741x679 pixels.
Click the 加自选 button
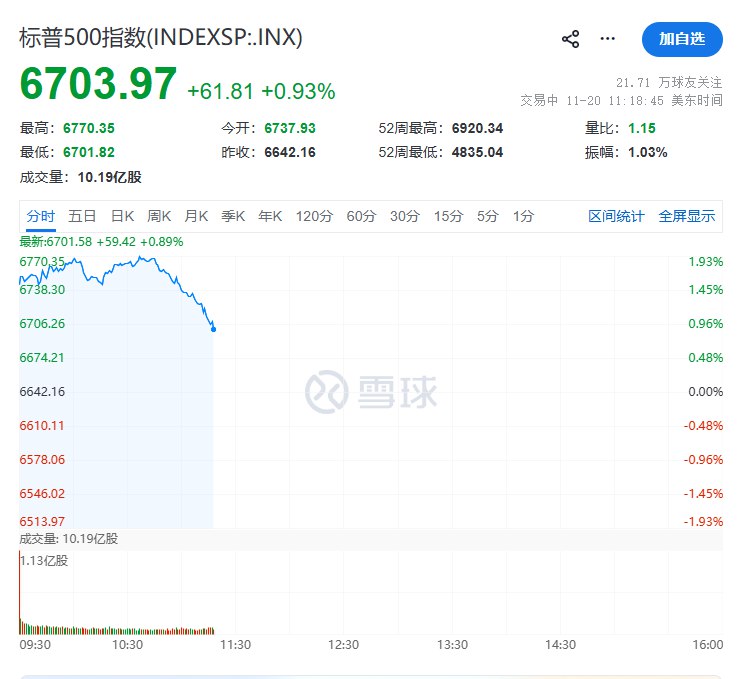pyautogui.click(x=682, y=39)
